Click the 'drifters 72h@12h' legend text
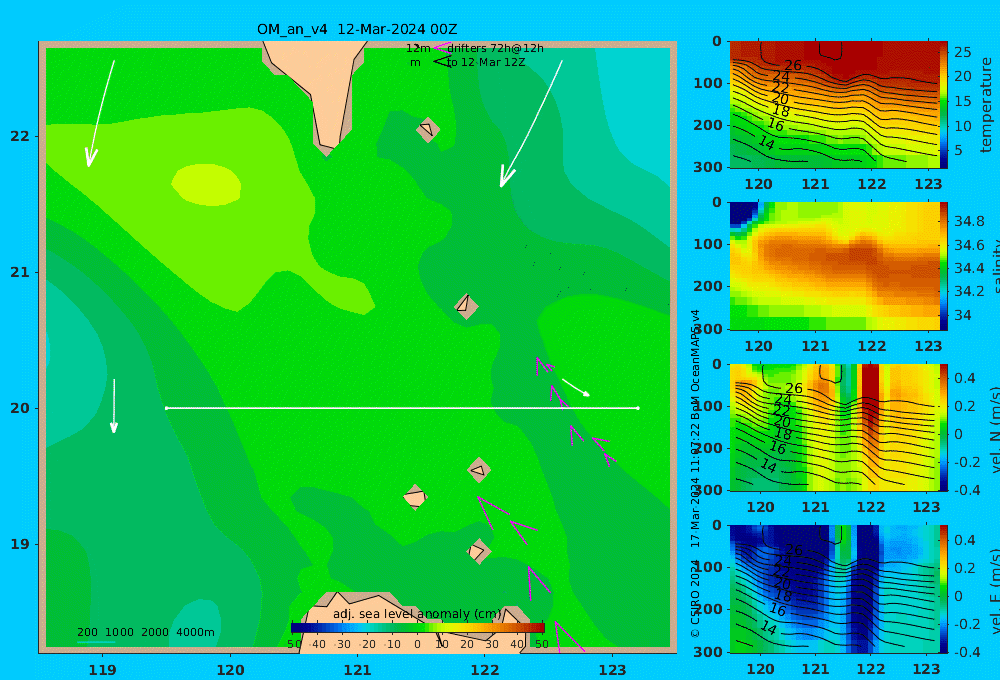The height and width of the screenshot is (680, 1000). [x=496, y=48]
